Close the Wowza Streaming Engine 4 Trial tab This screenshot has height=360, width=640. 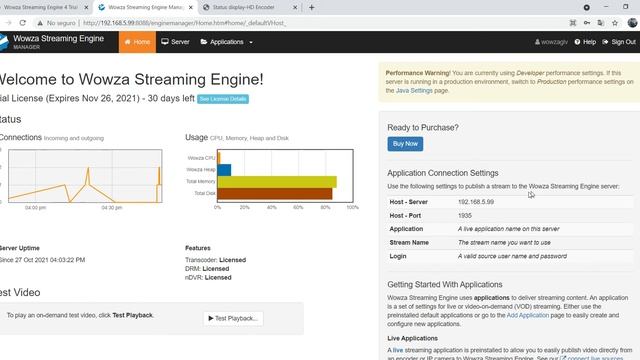(x=86, y=7)
